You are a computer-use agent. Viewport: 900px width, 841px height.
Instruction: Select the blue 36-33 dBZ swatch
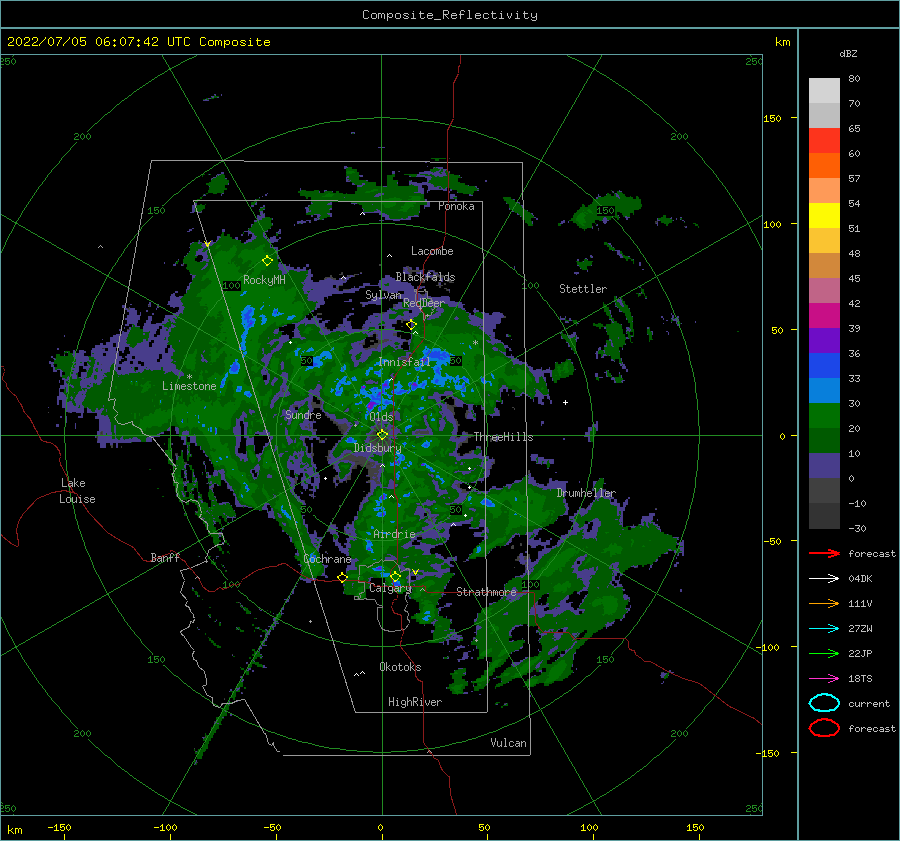click(x=824, y=366)
